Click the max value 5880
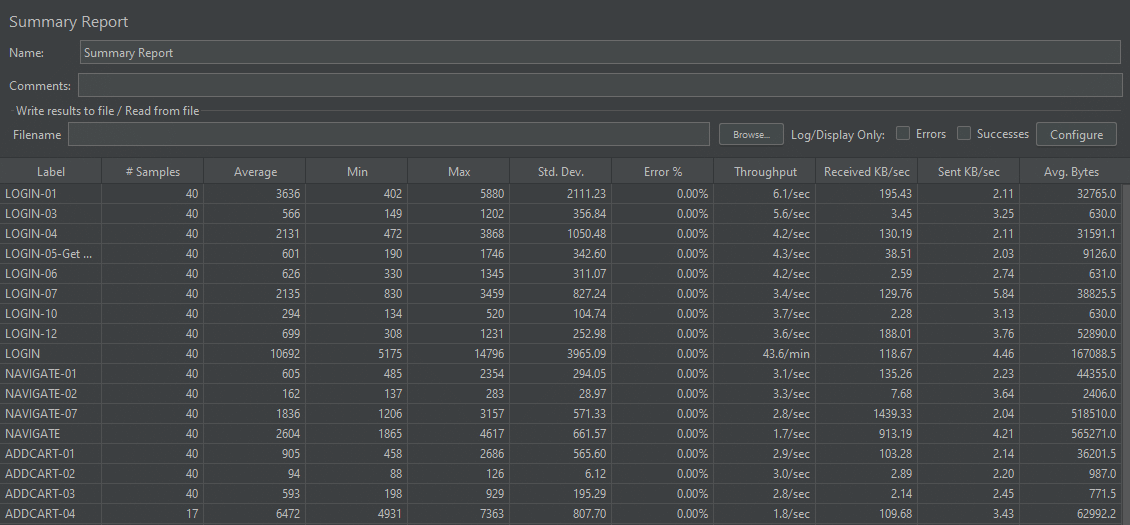This screenshot has width=1130, height=525. 490,194
